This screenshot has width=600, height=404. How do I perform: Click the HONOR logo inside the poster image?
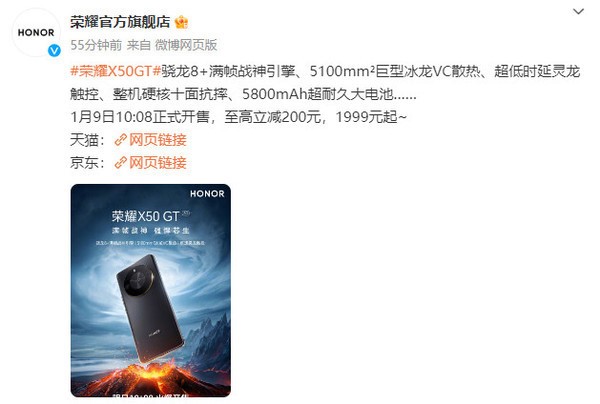click(x=207, y=194)
